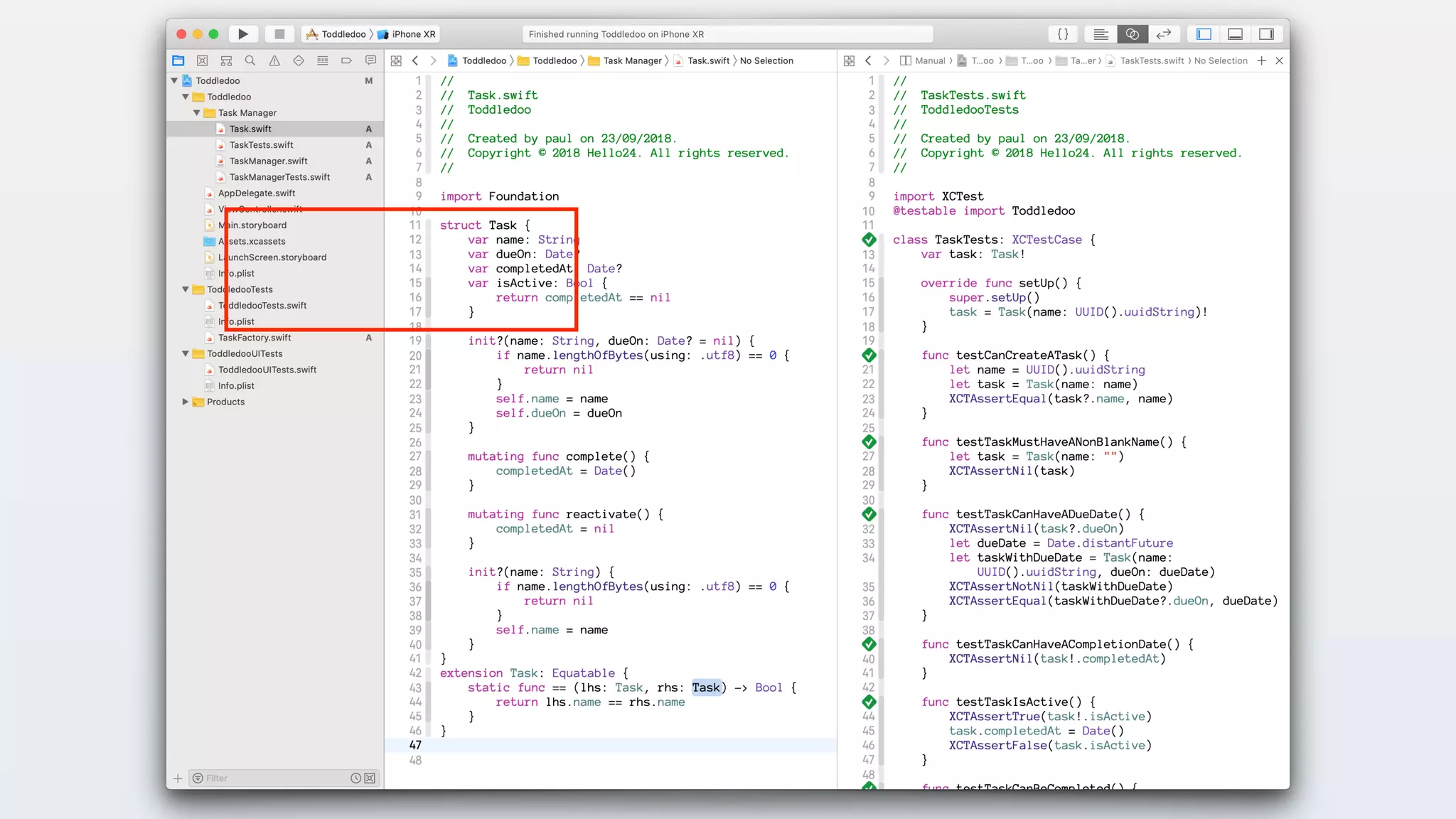1456x819 pixels.
Task: Add a new assistant editor pane
Action: [x=1261, y=61]
